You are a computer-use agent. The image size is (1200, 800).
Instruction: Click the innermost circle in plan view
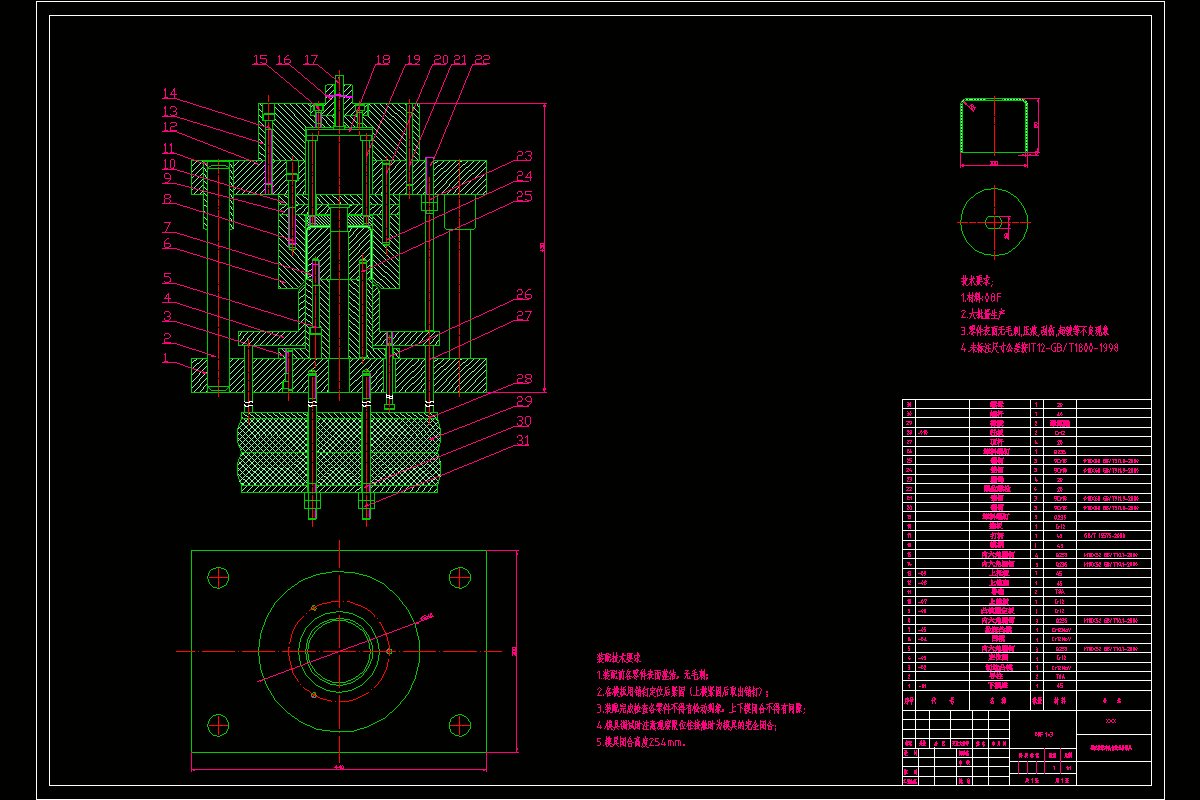pyautogui.click(x=338, y=650)
